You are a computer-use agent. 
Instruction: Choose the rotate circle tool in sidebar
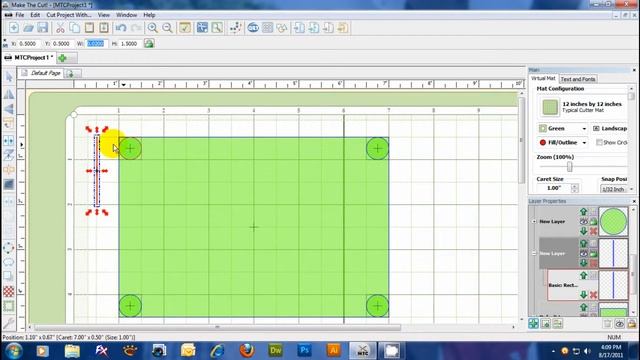[x=9, y=247]
